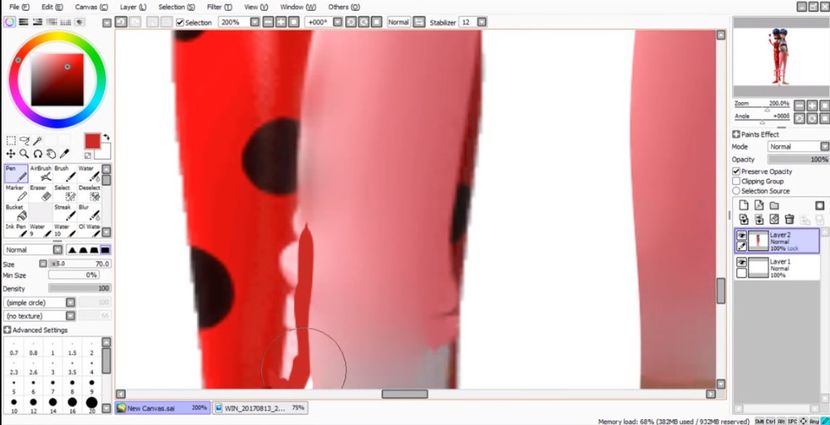Open the layer Mode dropdown
Screen dimensions: 830x425
point(824,147)
